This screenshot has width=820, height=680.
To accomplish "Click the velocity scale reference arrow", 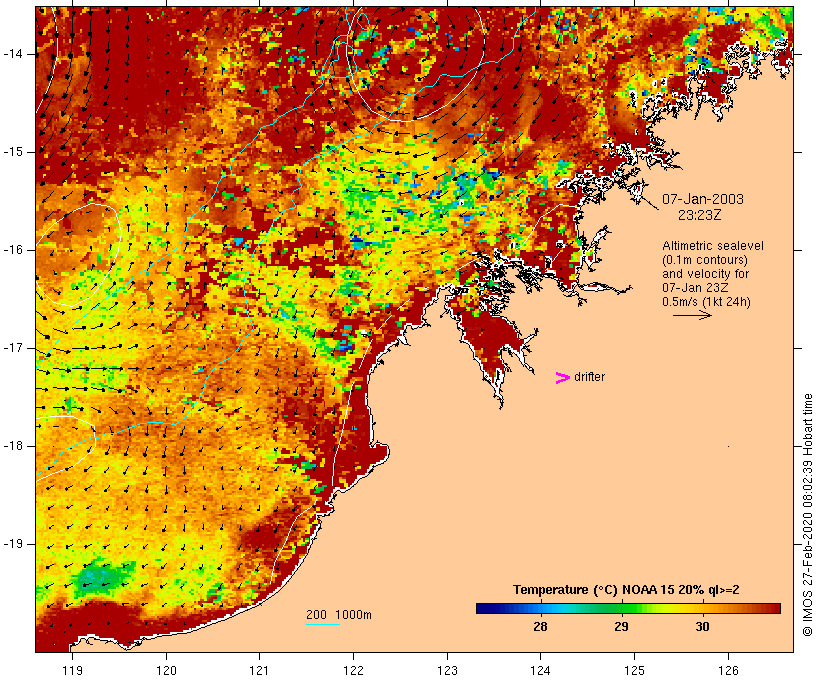I will (692, 315).
